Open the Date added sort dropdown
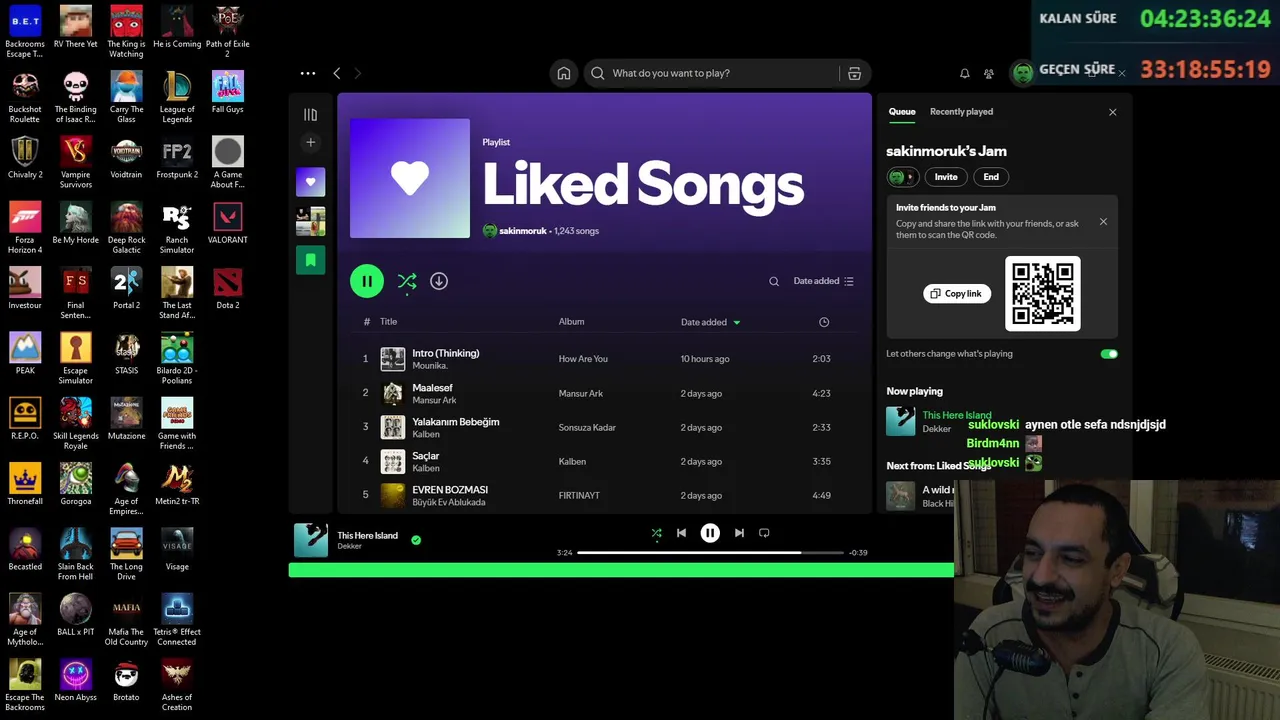1280x720 pixels. pyautogui.click(x=823, y=281)
